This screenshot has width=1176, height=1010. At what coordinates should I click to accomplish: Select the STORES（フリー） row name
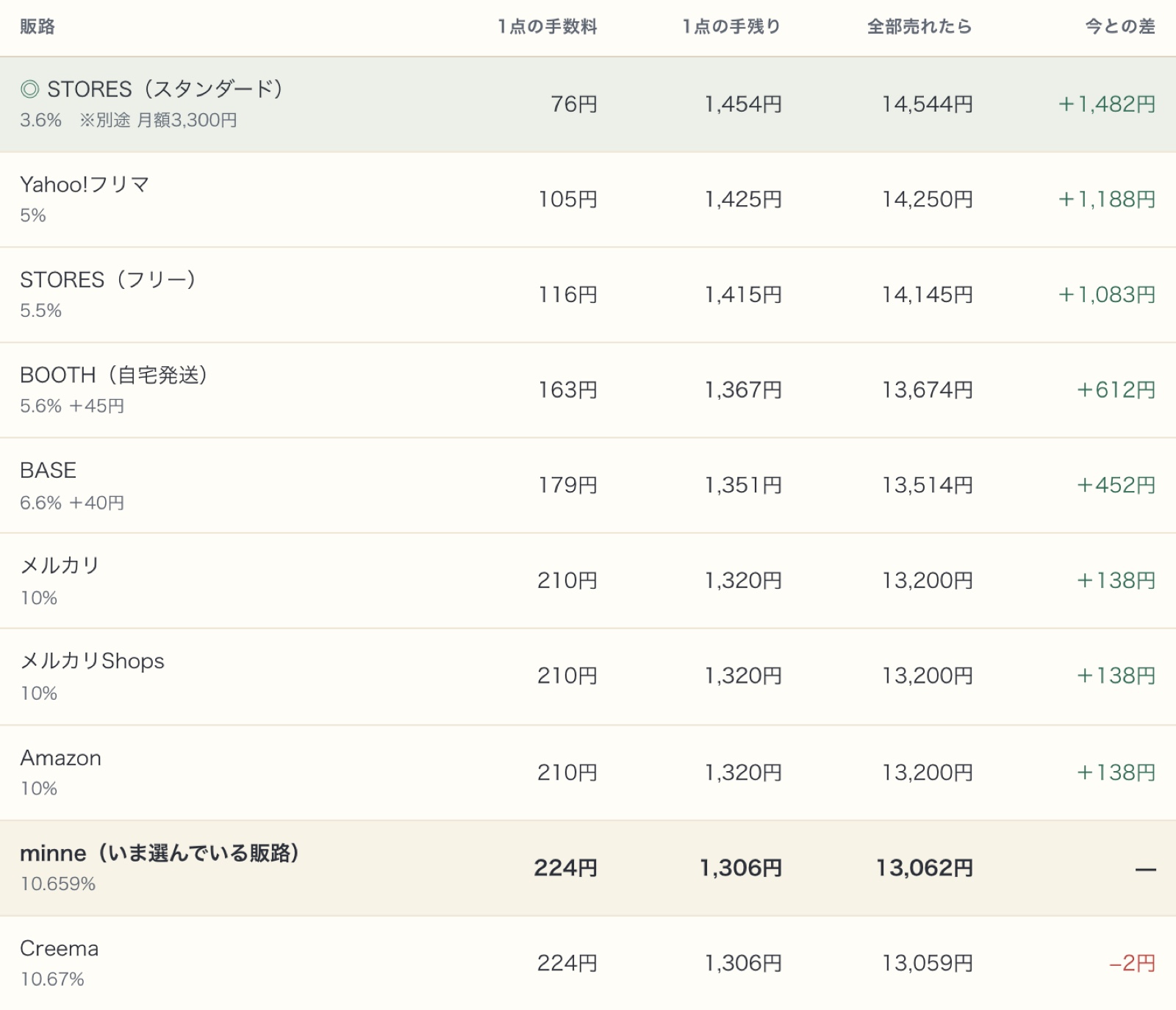pyautogui.click(x=108, y=280)
